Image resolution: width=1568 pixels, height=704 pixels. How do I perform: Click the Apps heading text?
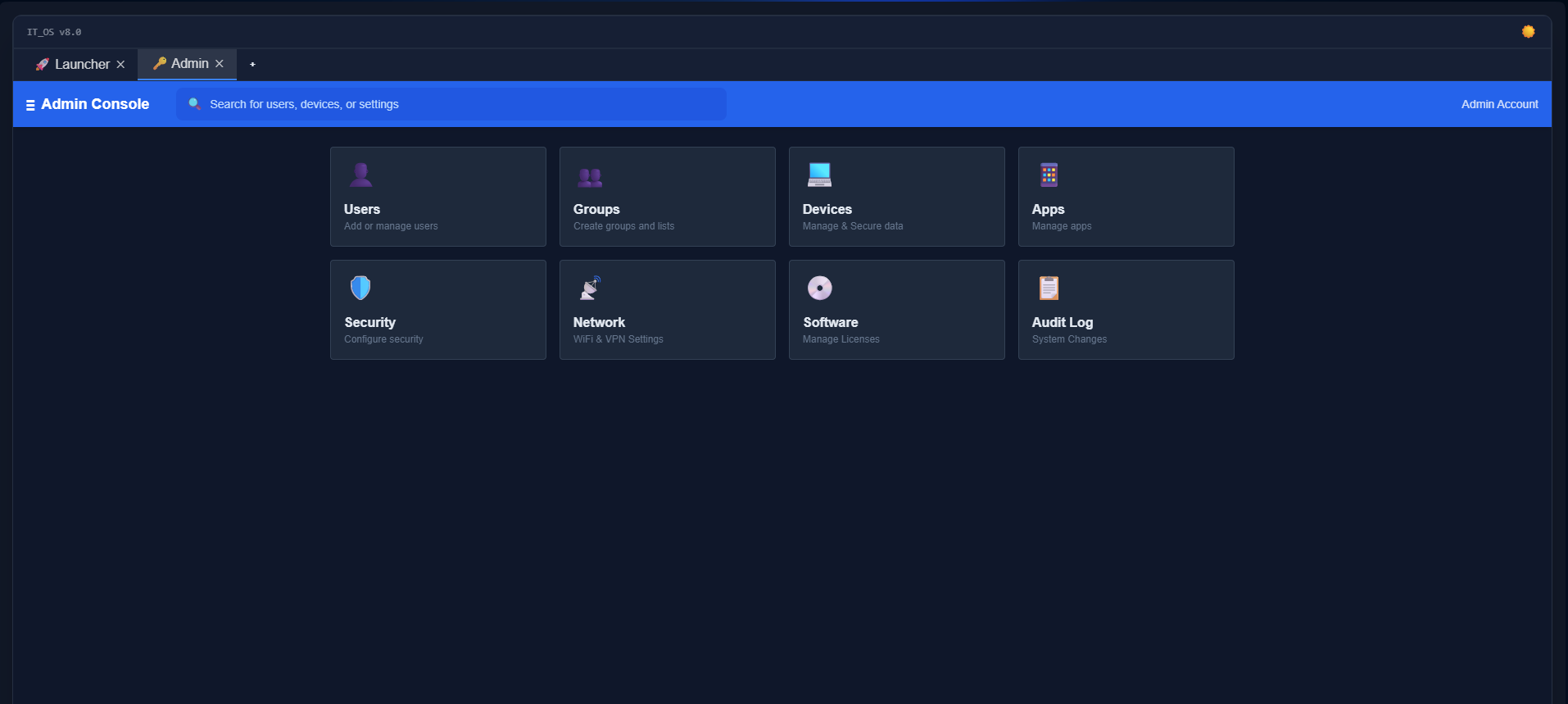tap(1049, 209)
